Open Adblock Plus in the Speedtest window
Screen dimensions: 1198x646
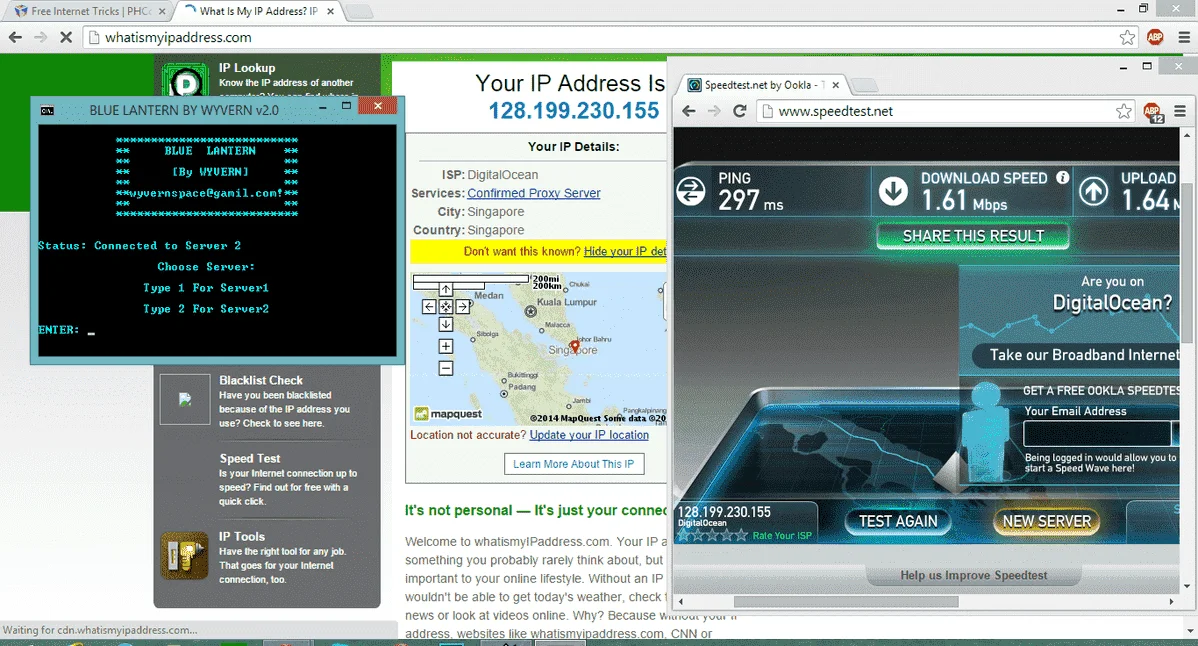(x=1152, y=112)
